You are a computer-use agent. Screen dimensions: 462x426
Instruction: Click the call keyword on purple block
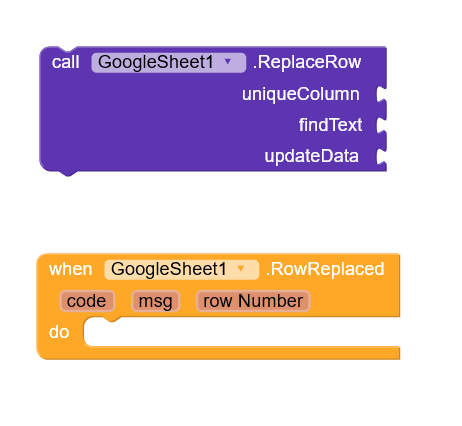pos(66,62)
